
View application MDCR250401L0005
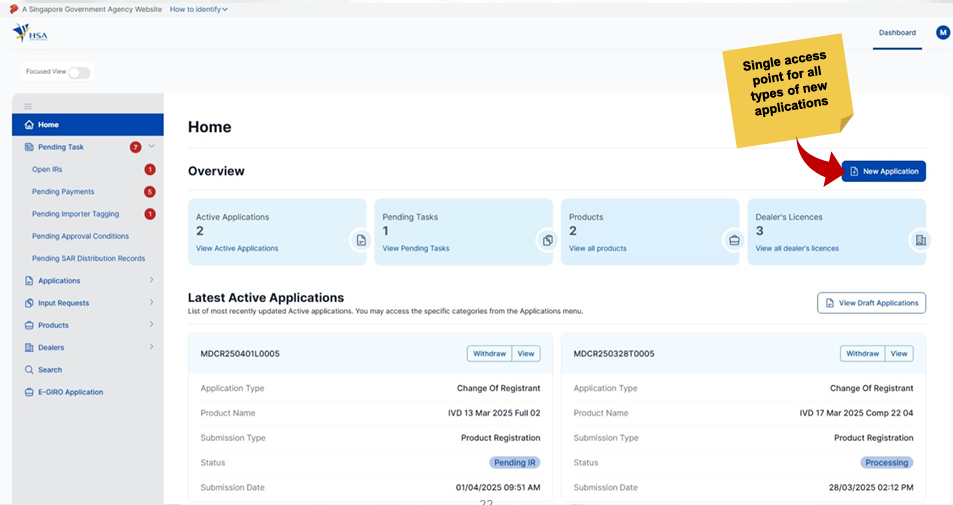526,354
